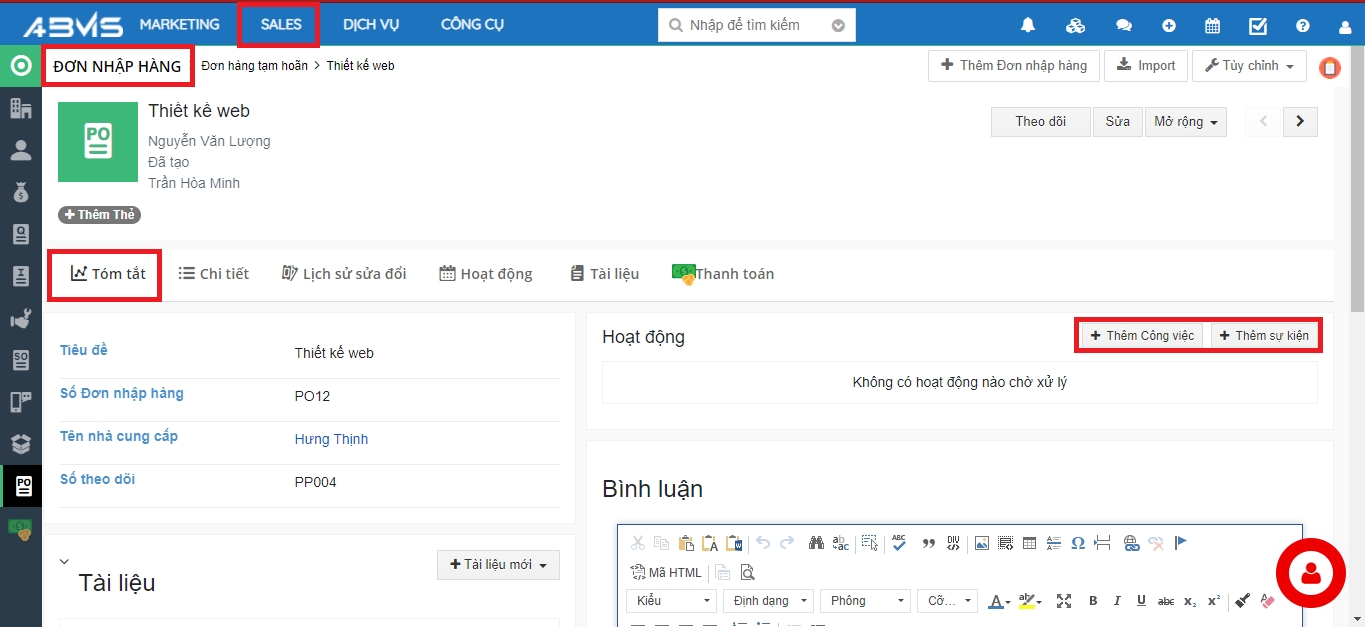Toggle underline formatting in comment editor

click(1141, 601)
